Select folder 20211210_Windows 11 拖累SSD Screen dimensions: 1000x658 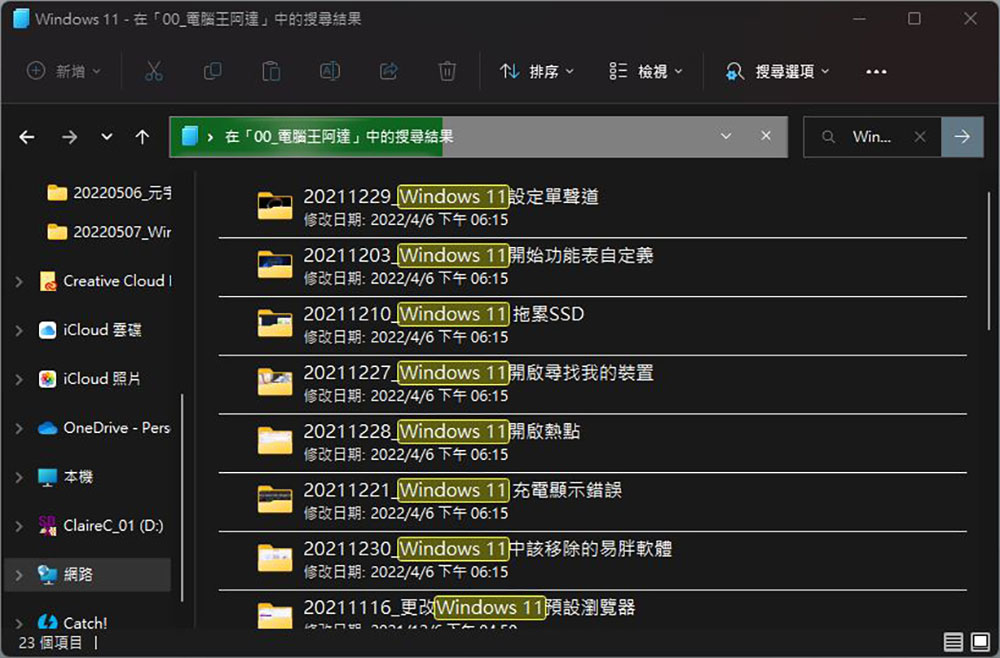(x=592, y=325)
